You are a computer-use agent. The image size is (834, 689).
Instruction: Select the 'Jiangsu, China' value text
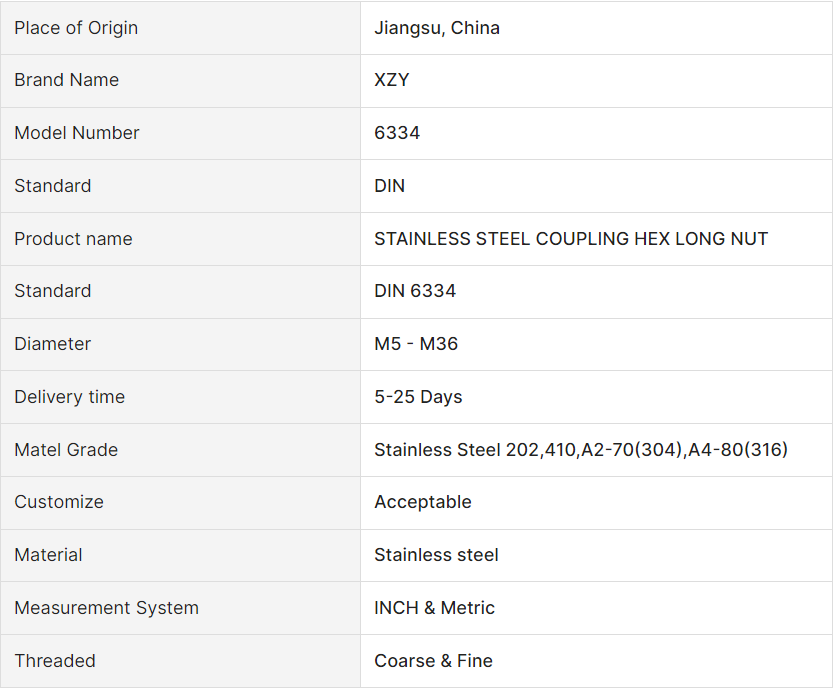tap(437, 28)
